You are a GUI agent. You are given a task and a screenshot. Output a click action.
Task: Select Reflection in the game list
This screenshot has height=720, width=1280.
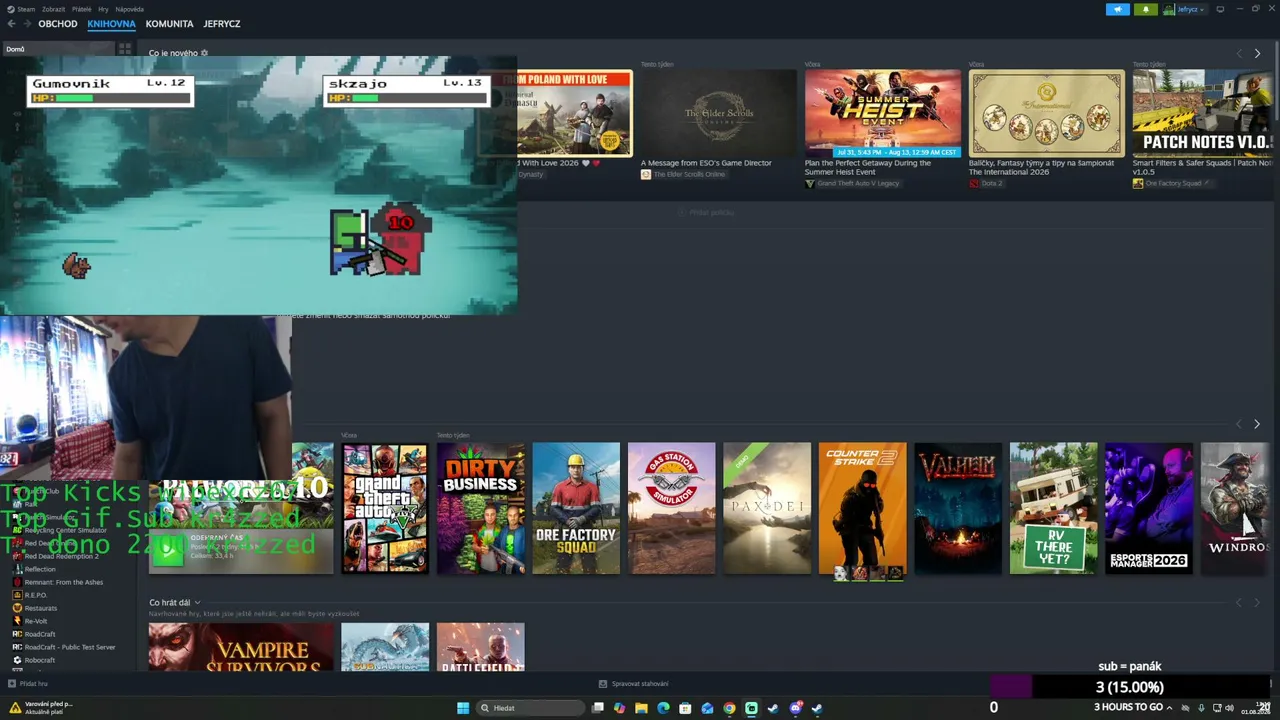(x=40, y=569)
